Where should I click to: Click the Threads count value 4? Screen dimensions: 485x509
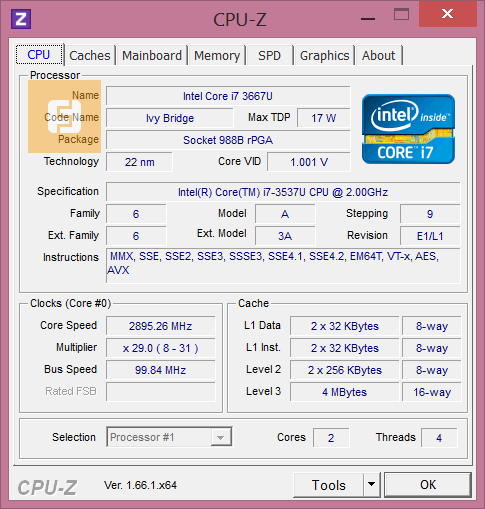pyautogui.click(x=439, y=438)
